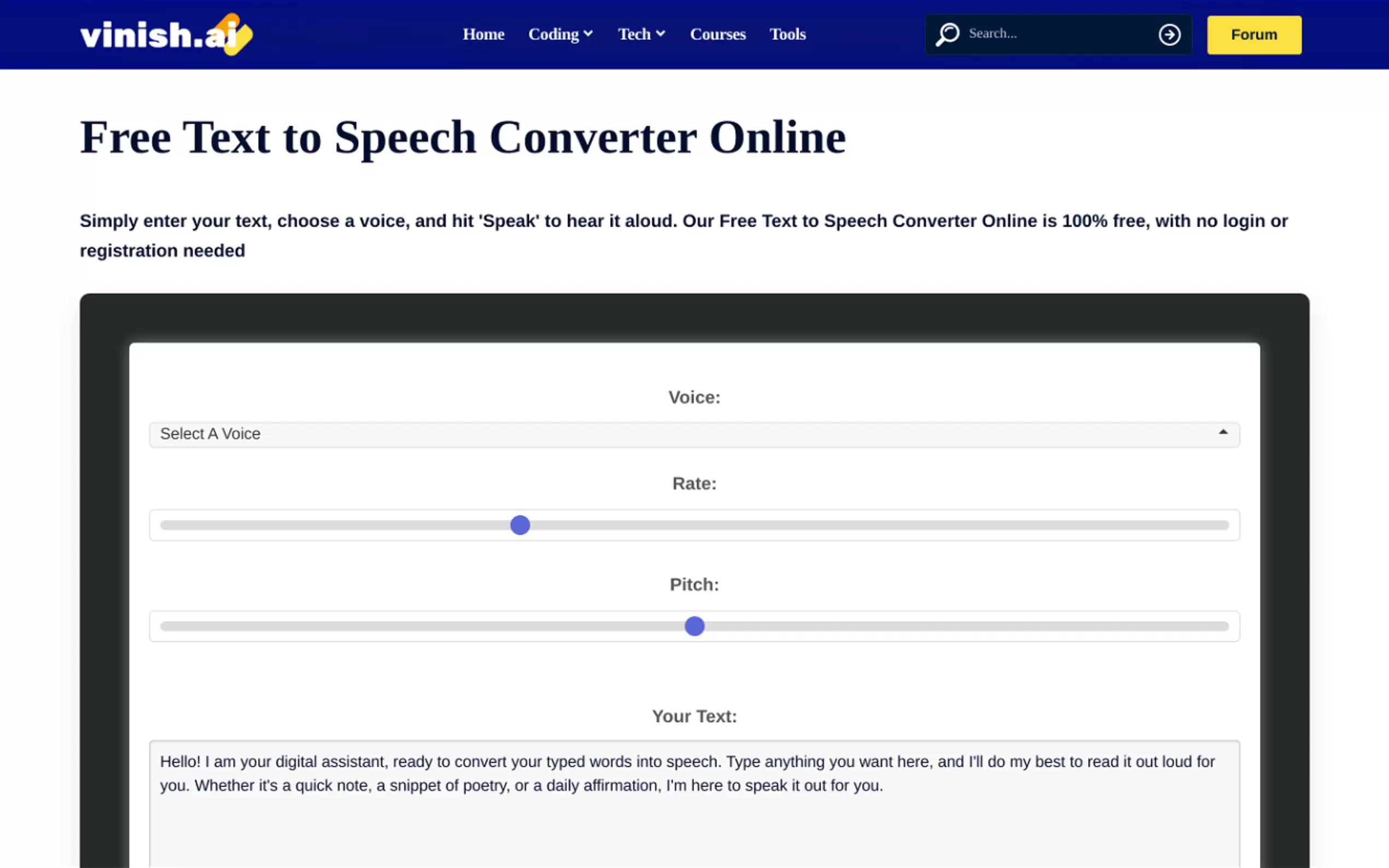Viewport: 1389px width, 868px height.
Task: Click the Free Text to Speech Converter heading
Action: tap(462, 138)
